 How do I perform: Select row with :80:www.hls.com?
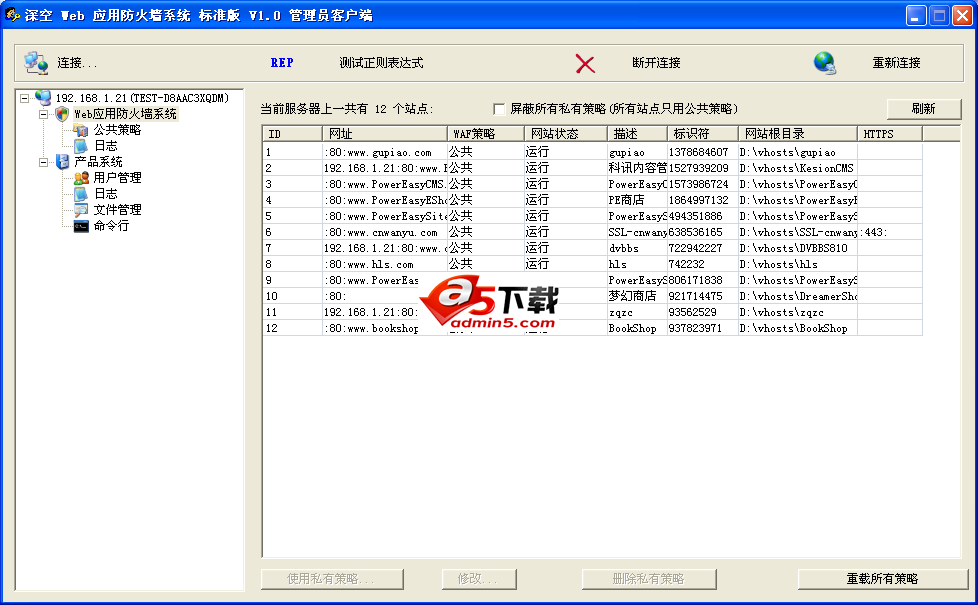(592, 264)
